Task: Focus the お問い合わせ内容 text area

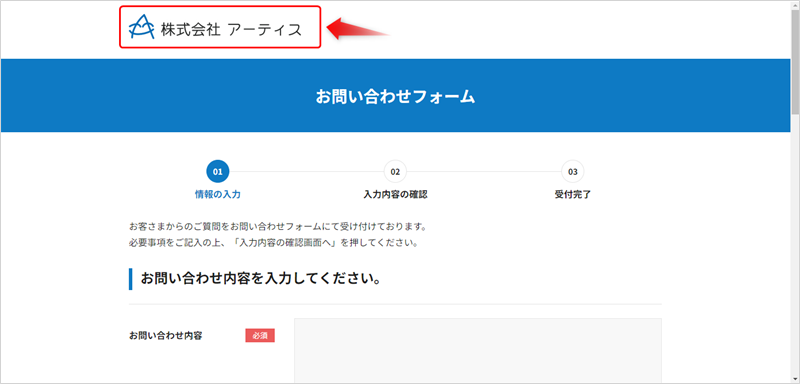Action: (x=478, y=351)
